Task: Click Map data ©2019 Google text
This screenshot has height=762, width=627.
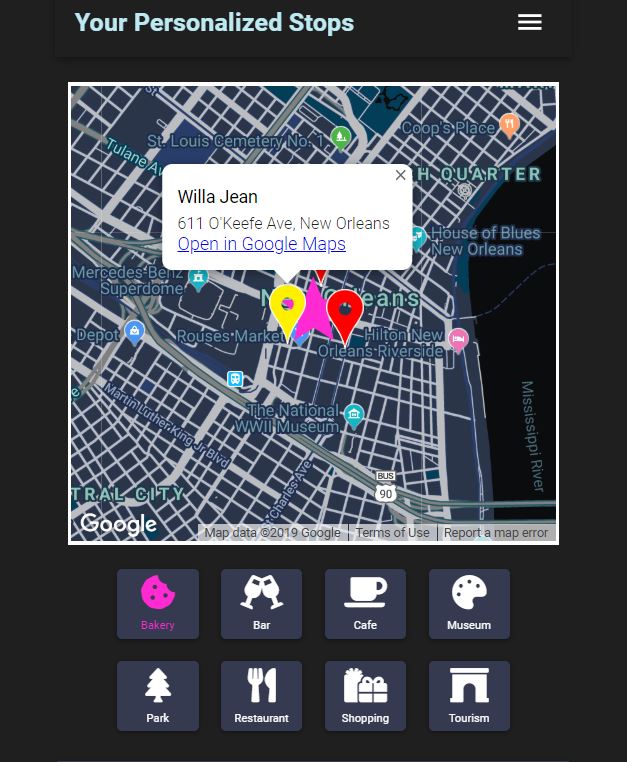Action: (272, 533)
